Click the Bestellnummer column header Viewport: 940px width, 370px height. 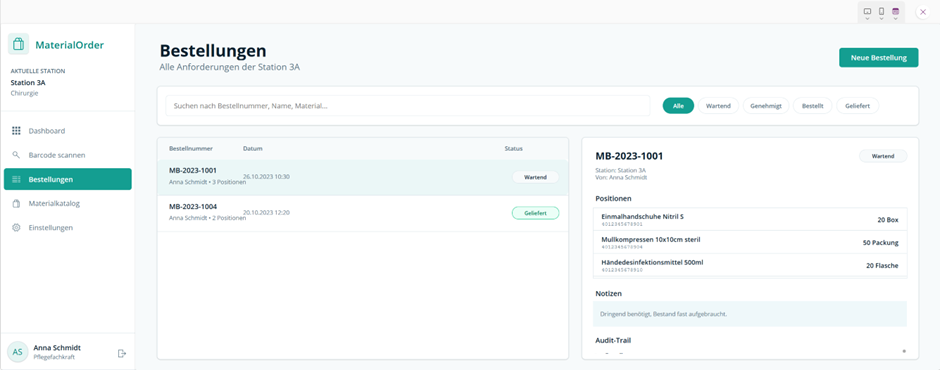click(x=191, y=148)
